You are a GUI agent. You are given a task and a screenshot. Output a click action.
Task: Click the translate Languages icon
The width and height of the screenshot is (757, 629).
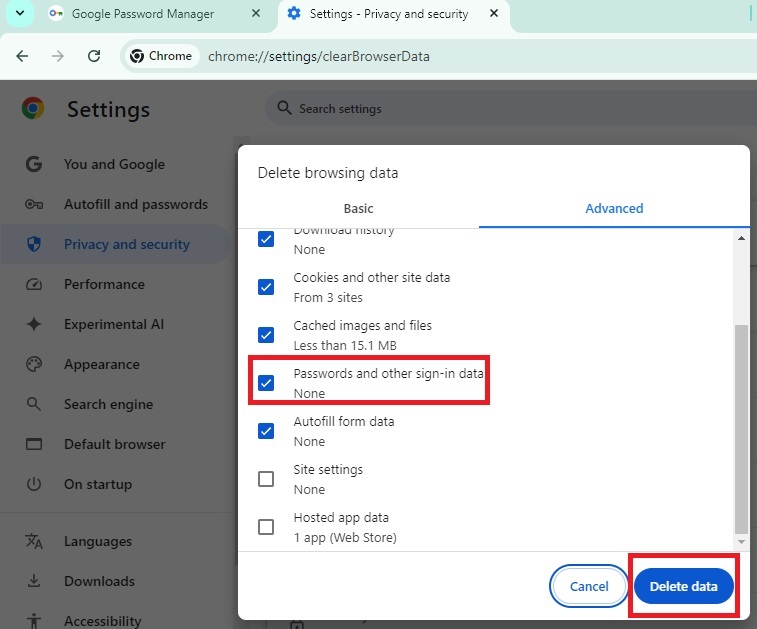pyautogui.click(x=34, y=541)
